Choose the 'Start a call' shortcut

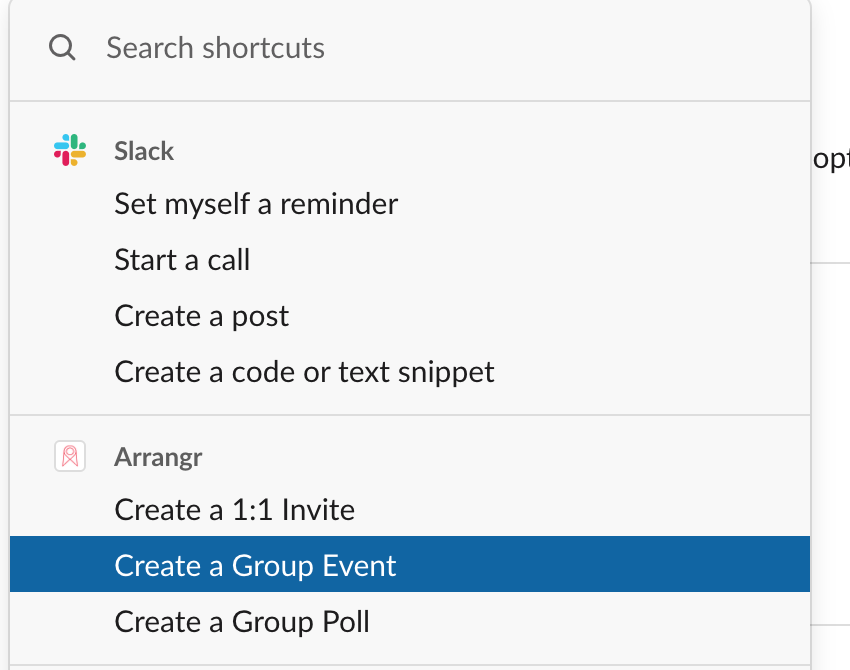click(x=182, y=260)
